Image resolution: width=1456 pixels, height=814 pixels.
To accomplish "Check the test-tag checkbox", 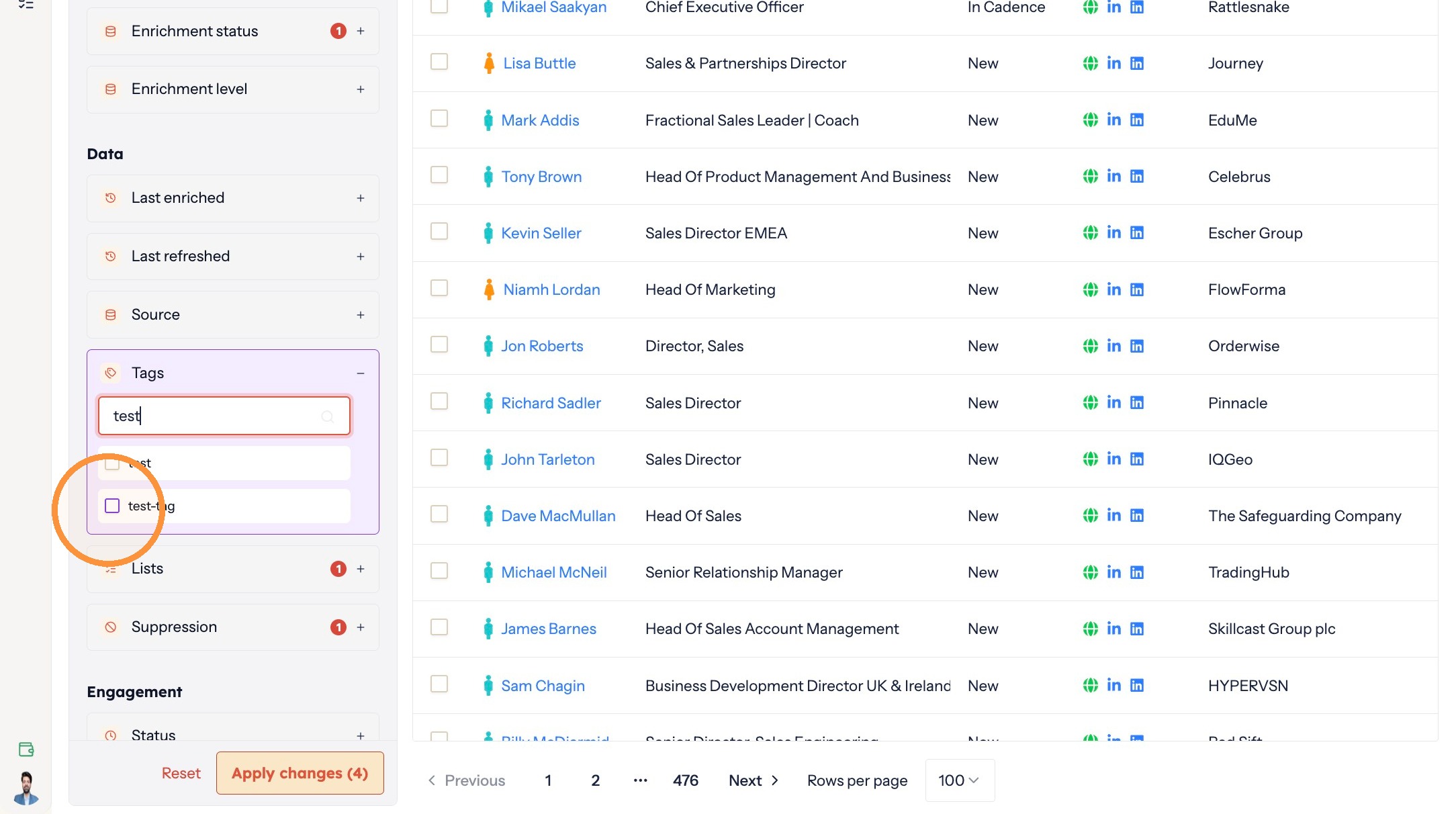I will click(x=112, y=506).
